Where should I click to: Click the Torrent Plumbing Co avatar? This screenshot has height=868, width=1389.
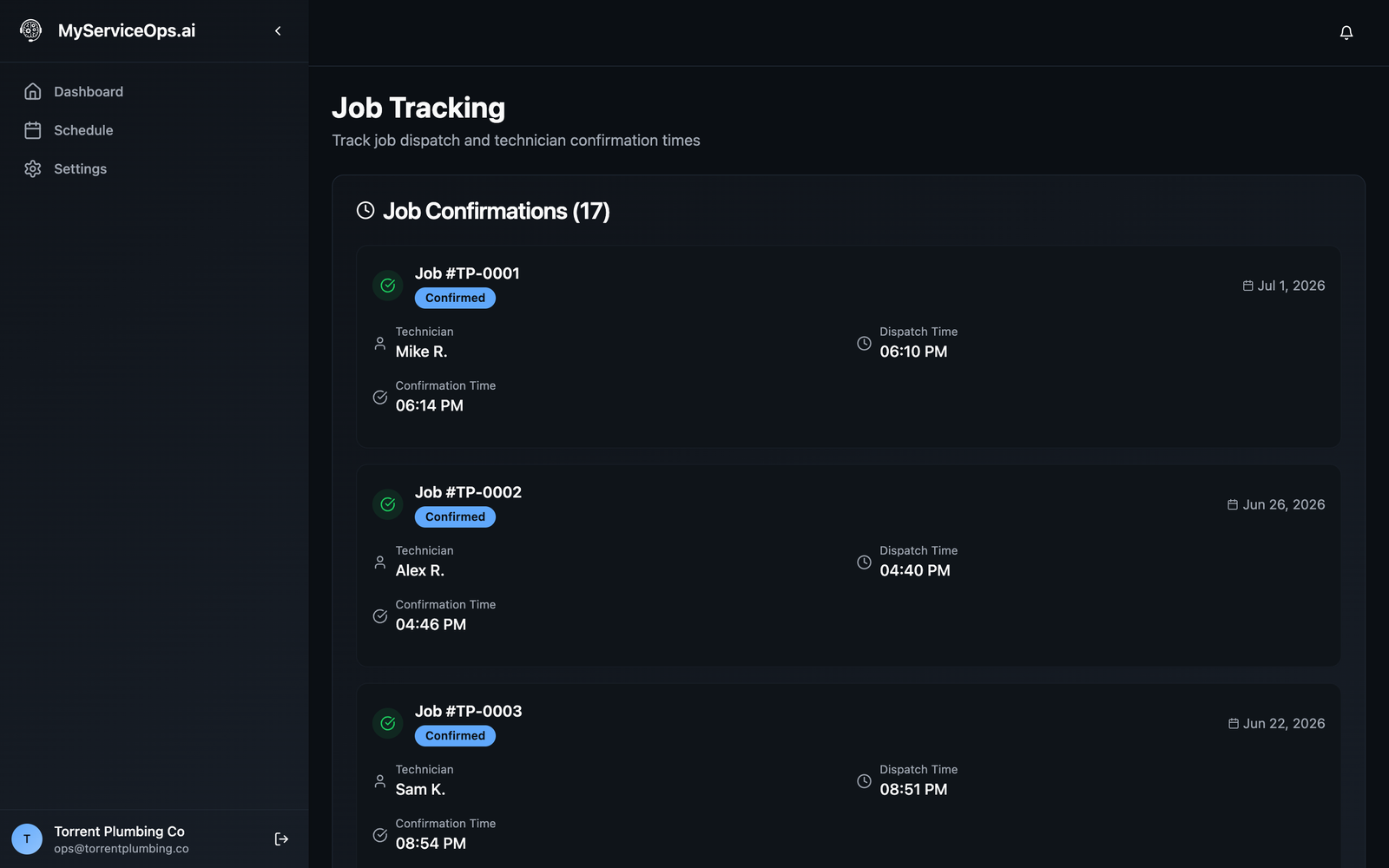[x=27, y=838]
